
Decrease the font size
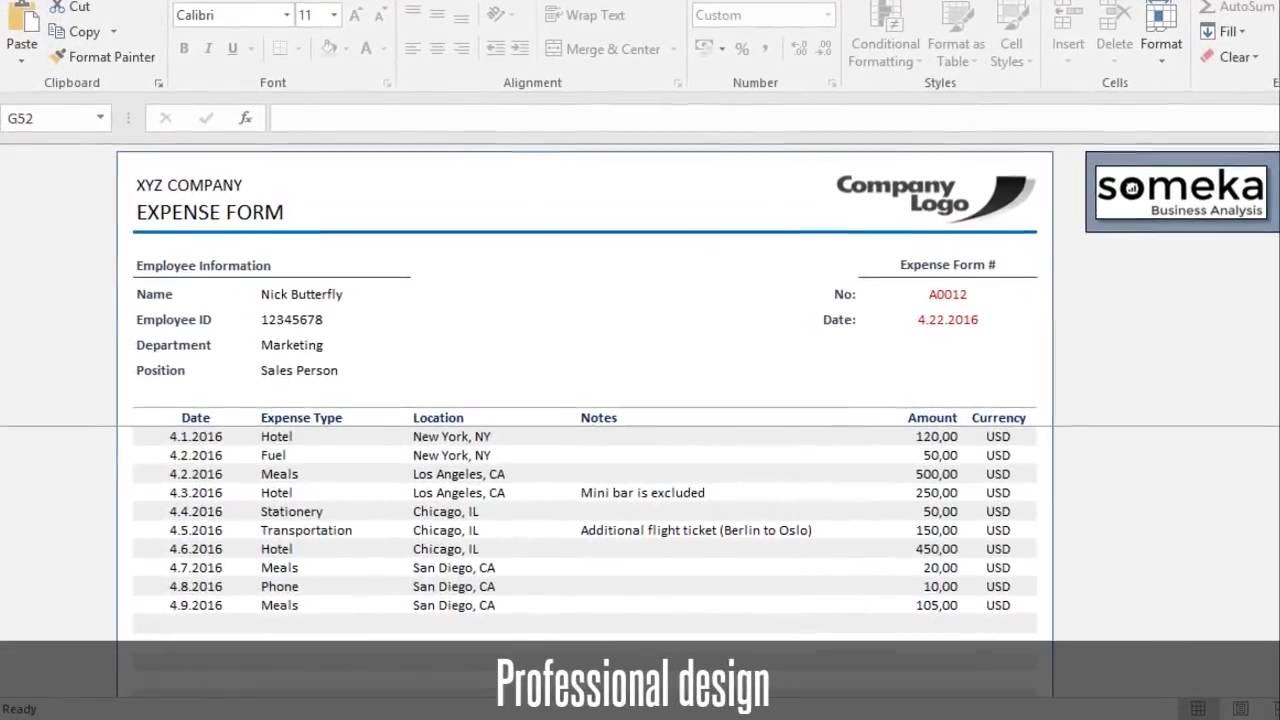(x=379, y=15)
